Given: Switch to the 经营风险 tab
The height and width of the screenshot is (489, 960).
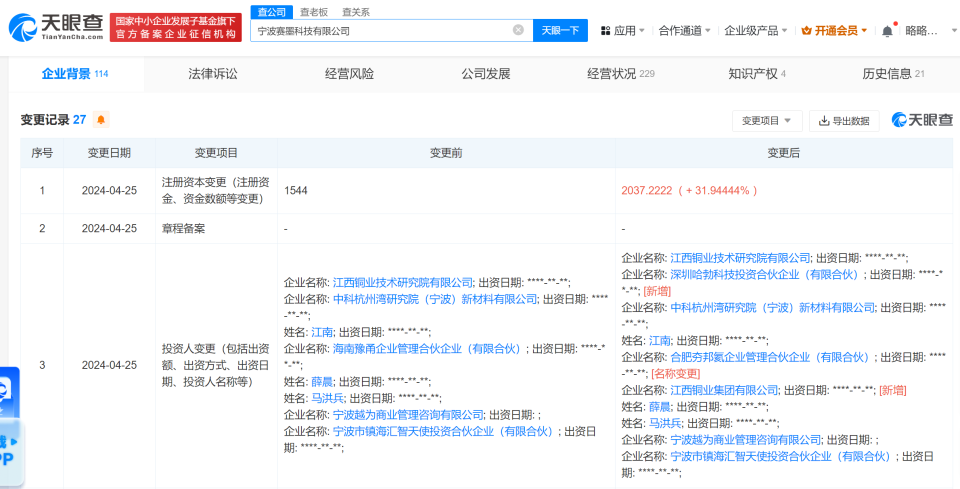Looking at the screenshot, I should point(349,74).
